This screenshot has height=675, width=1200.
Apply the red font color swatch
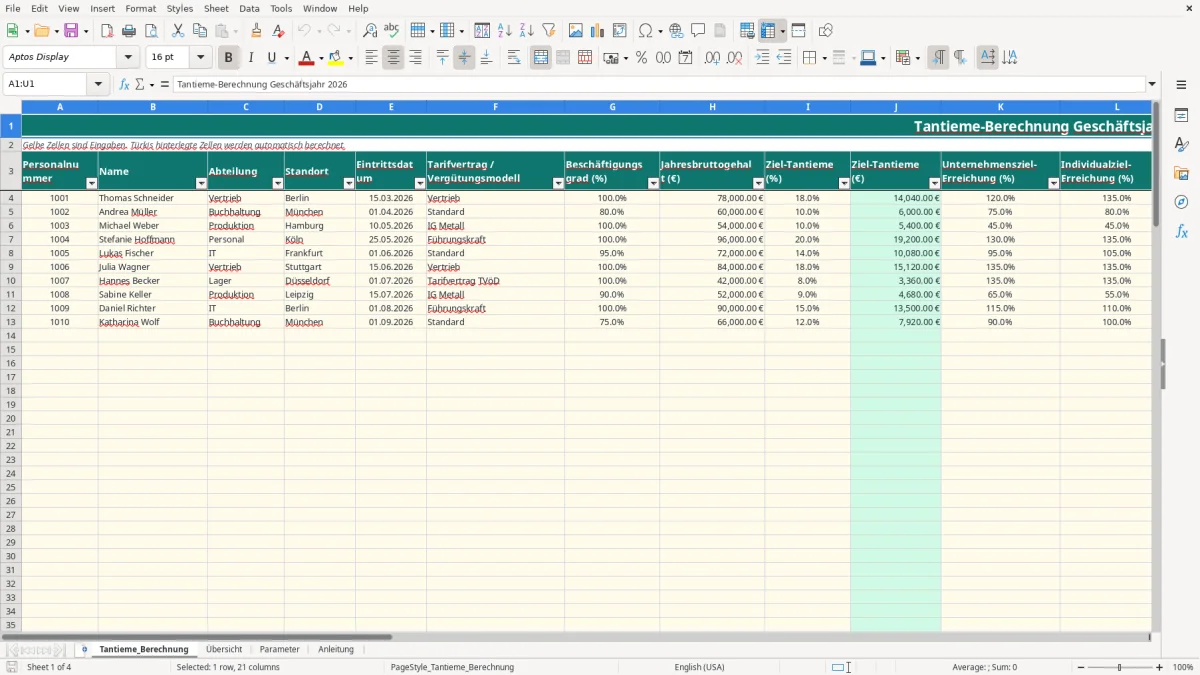click(307, 58)
